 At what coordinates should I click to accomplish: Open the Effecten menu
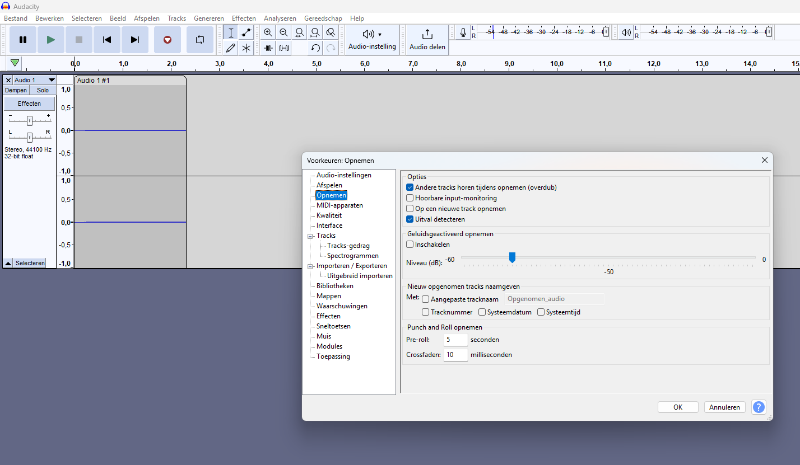243,18
